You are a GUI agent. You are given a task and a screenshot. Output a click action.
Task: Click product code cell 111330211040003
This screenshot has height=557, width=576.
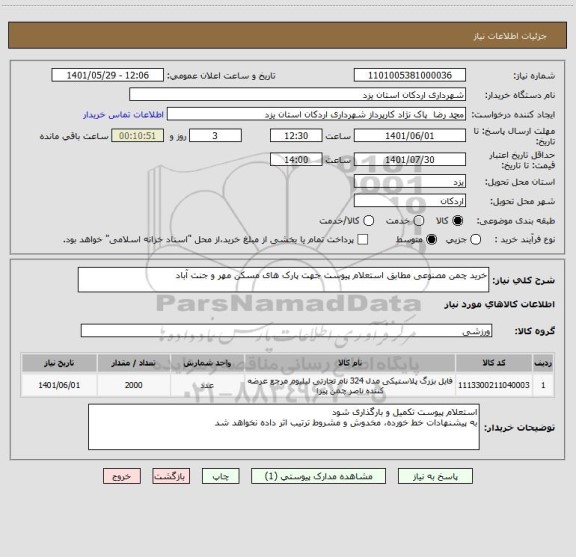point(493,385)
